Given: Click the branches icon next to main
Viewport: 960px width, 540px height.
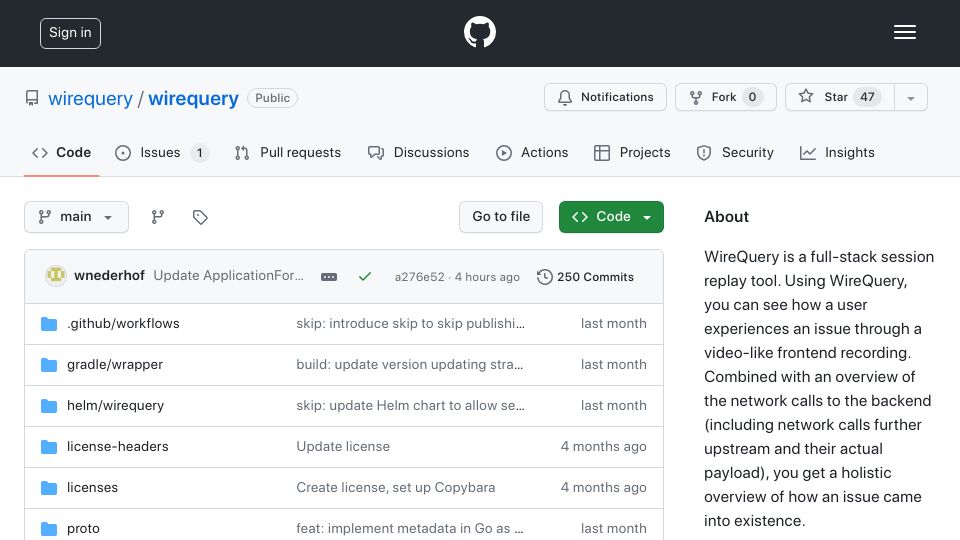Looking at the screenshot, I should pyautogui.click(x=158, y=217).
